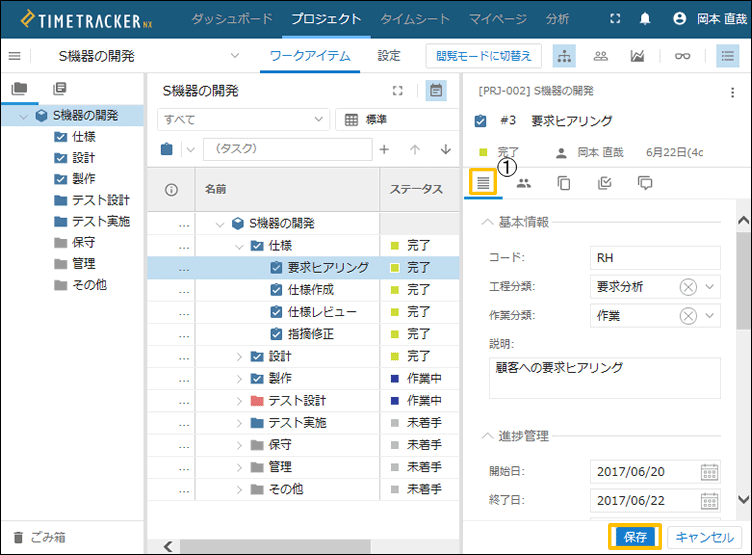This screenshot has width=752, height=555.
Task: Select the stacked documents icon in sidebar
Action: [x=59, y=89]
